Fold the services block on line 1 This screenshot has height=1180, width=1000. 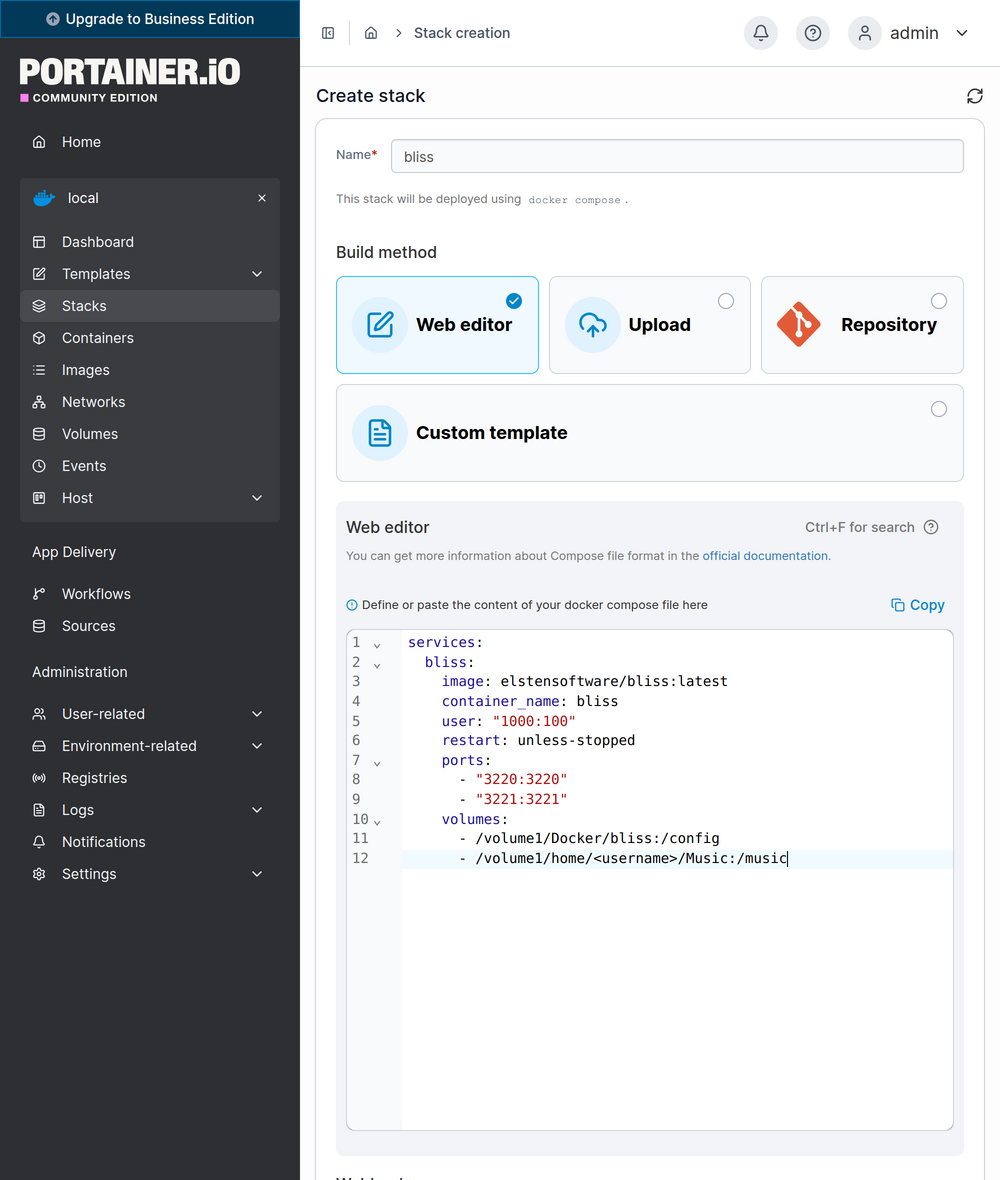tap(377, 645)
